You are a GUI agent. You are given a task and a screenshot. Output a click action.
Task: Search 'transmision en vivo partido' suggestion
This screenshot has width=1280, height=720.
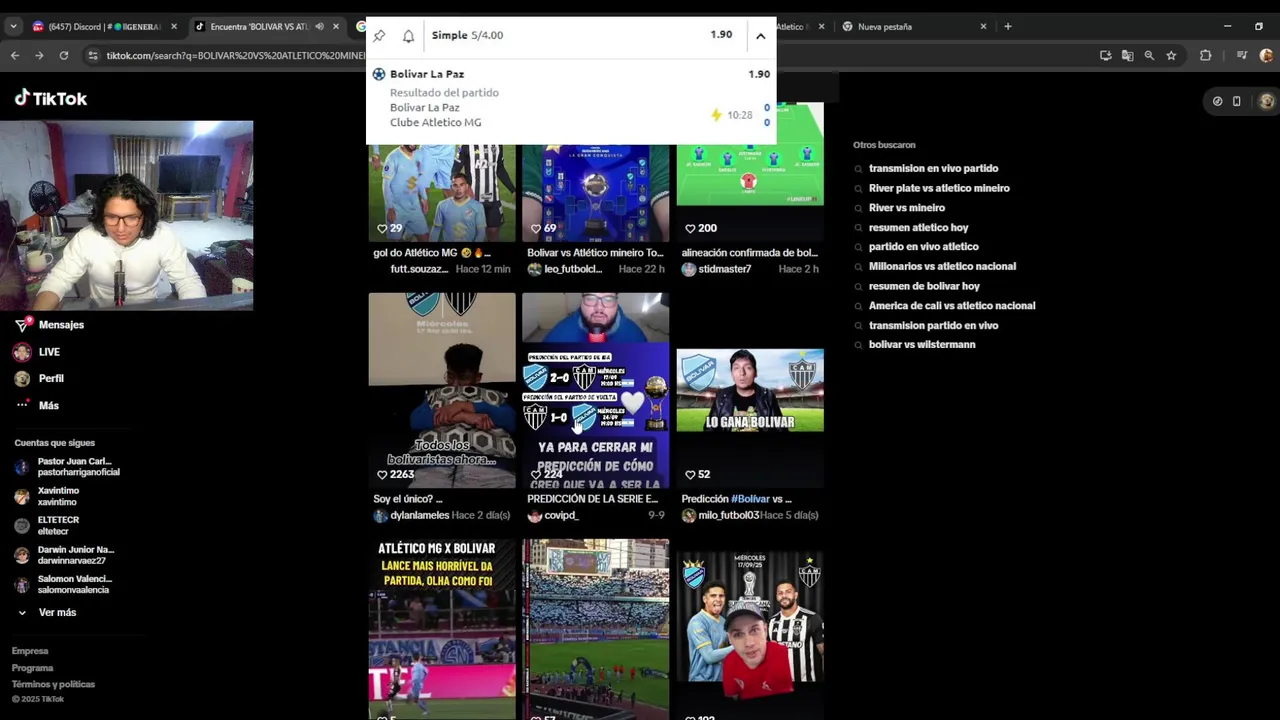pyautogui.click(x=933, y=169)
